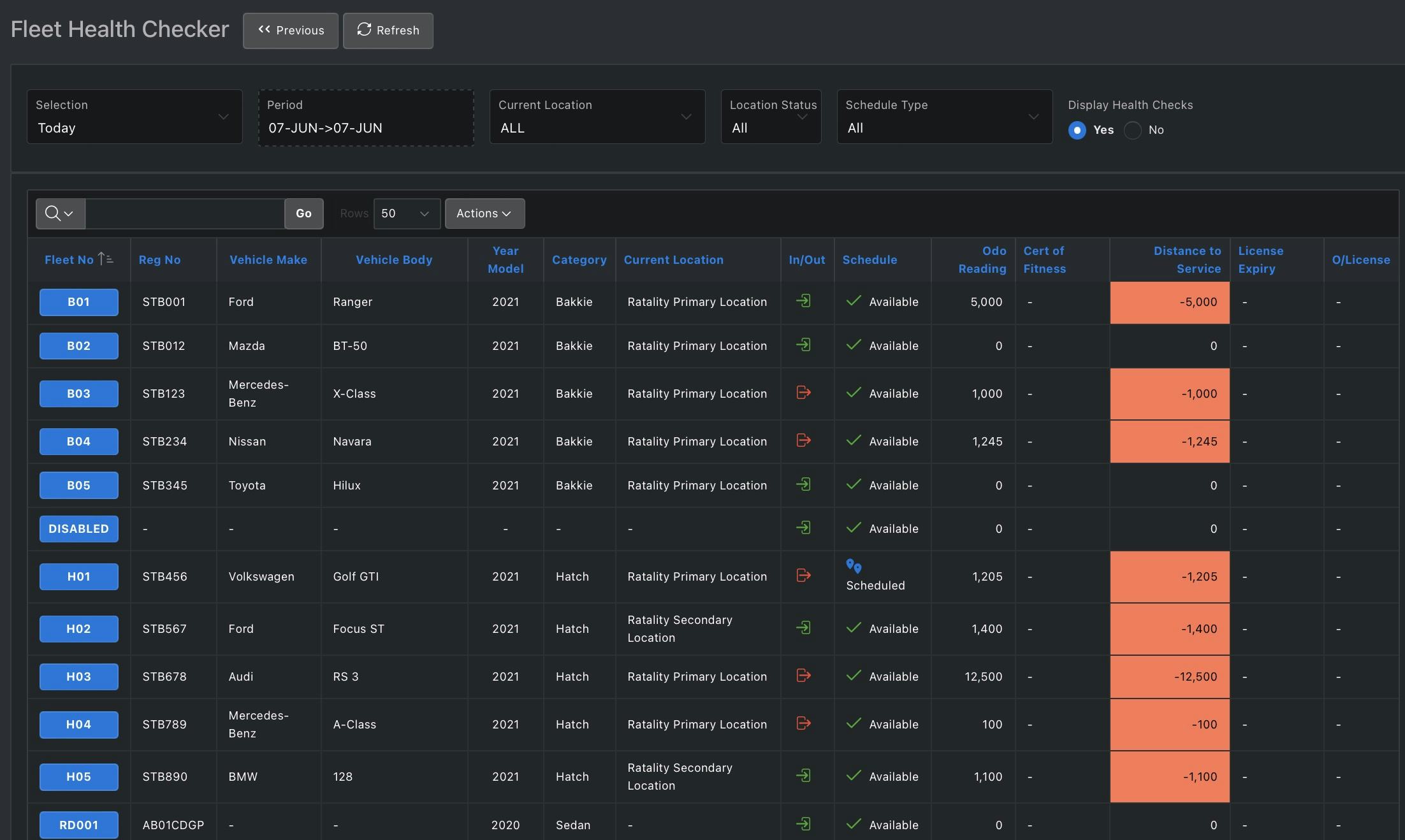Click the green check-in icon for B01
Screen dimensions: 1405x840
point(803,301)
